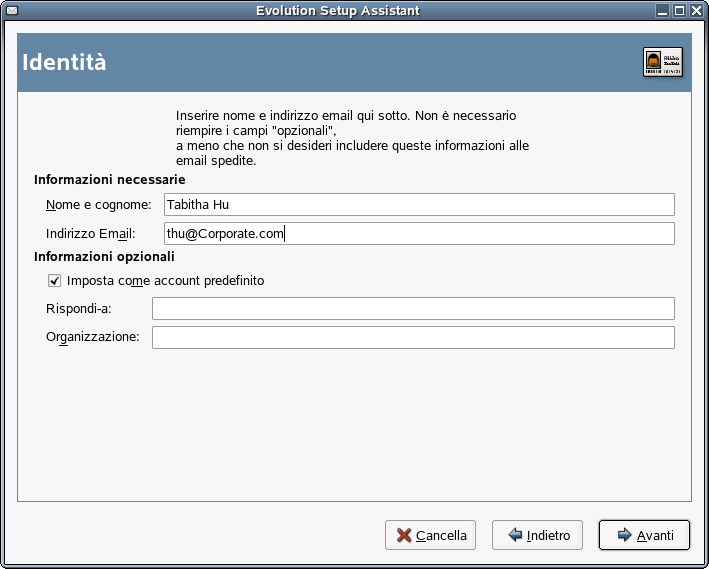Screen dimensions: 709x569
Task: Click the 'Identità' page title
Action: 64,62
